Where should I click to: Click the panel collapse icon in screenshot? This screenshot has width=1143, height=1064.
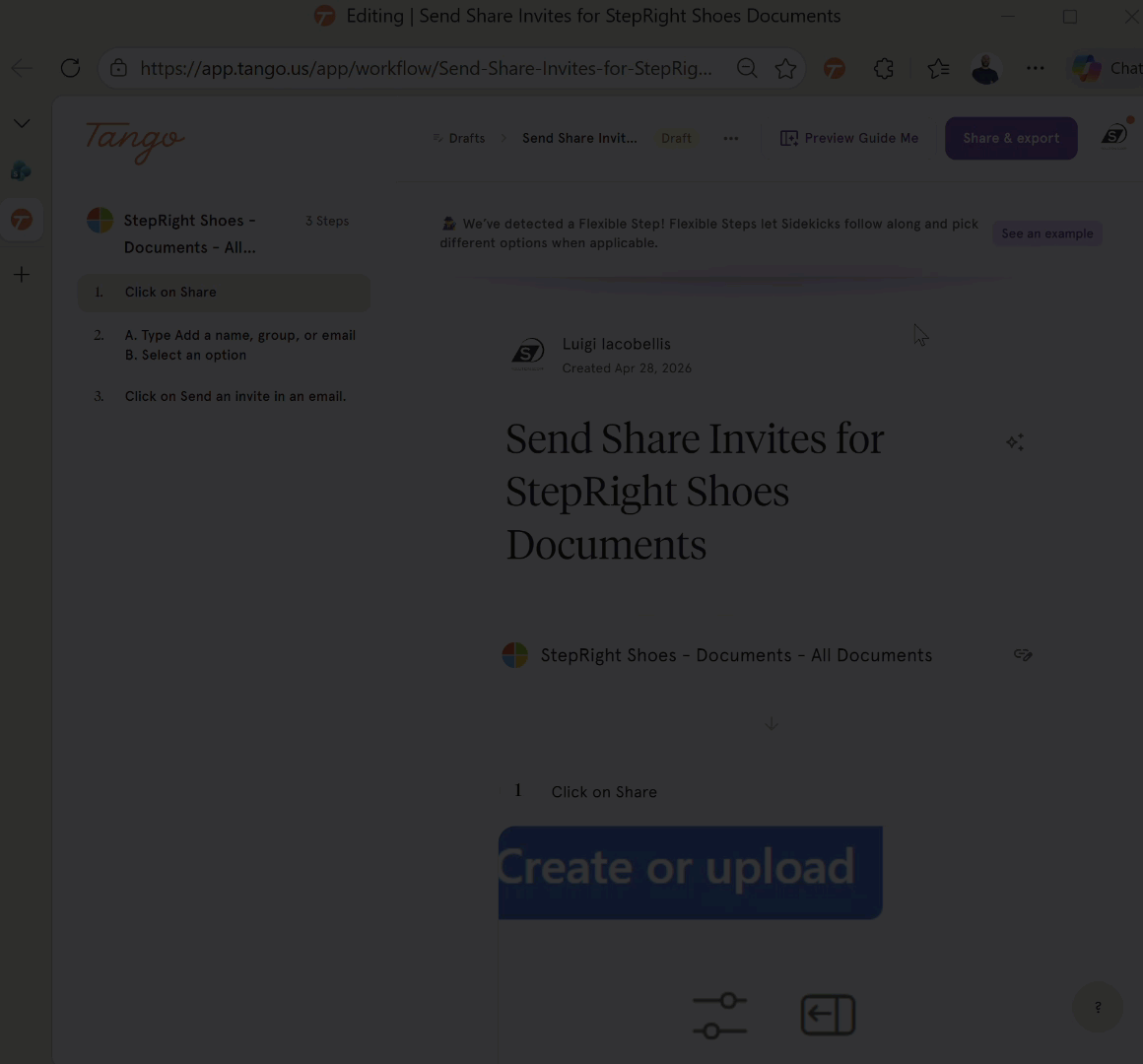(828, 1015)
